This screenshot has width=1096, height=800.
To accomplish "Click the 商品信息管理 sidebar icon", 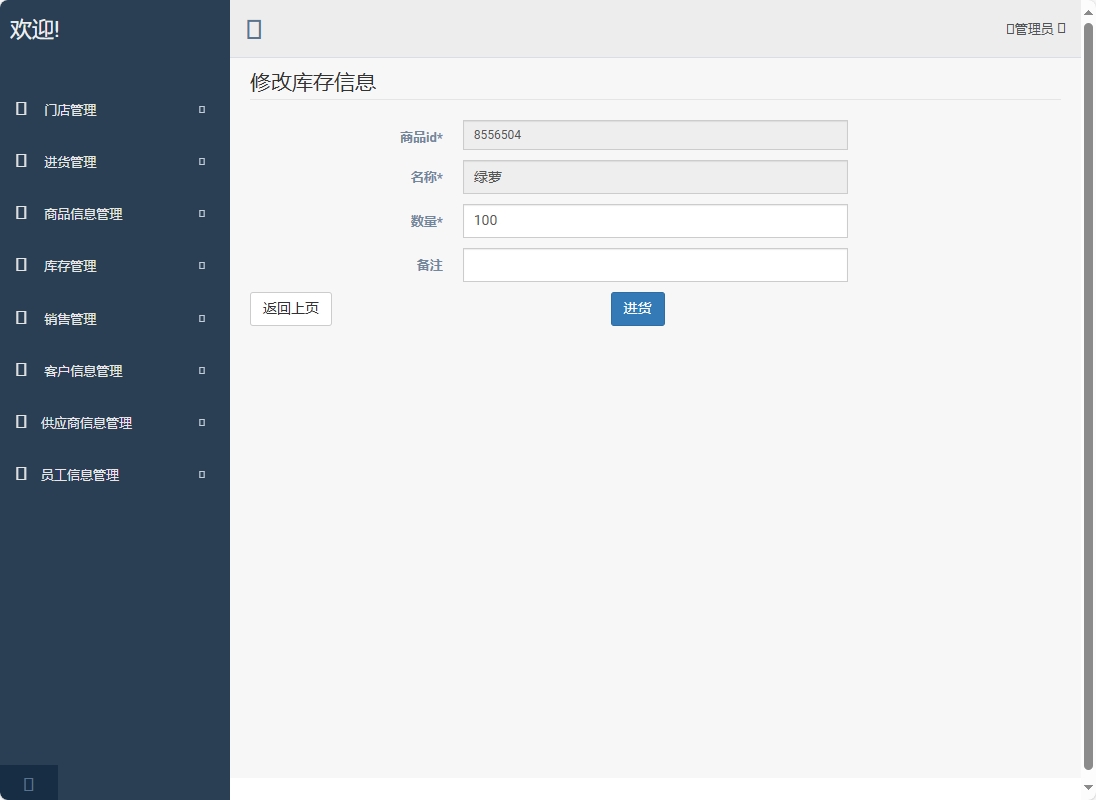I will coord(20,213).
